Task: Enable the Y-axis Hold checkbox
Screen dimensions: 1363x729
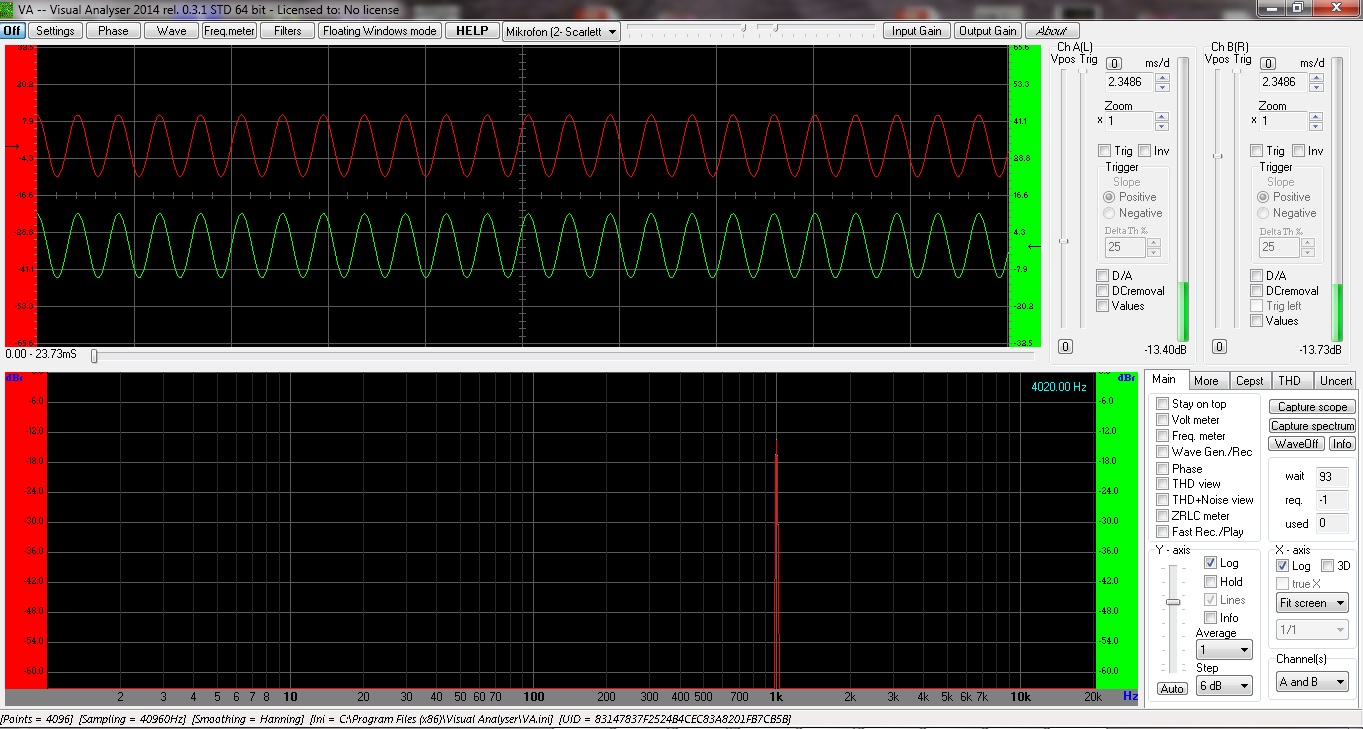Action: coord(1211,581)
